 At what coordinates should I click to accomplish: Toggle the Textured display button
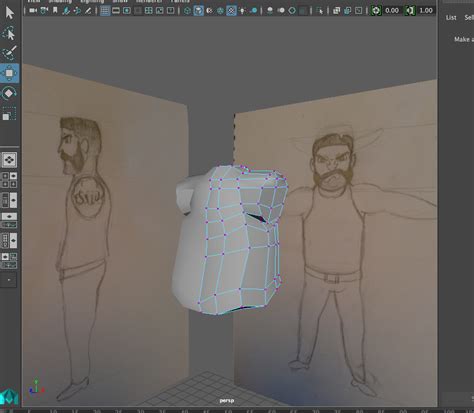pos(231,11)
